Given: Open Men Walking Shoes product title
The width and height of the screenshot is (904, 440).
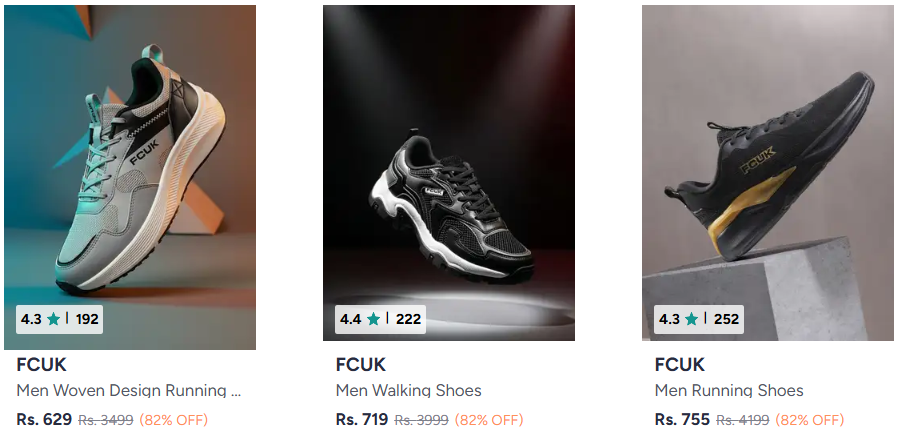Looking at the screenshot, I should 409,390.
